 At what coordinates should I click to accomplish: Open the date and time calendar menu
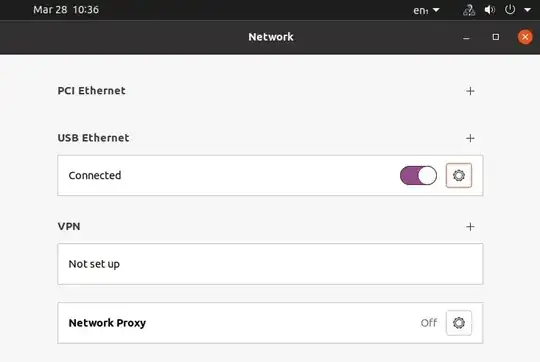pos(66,10)
